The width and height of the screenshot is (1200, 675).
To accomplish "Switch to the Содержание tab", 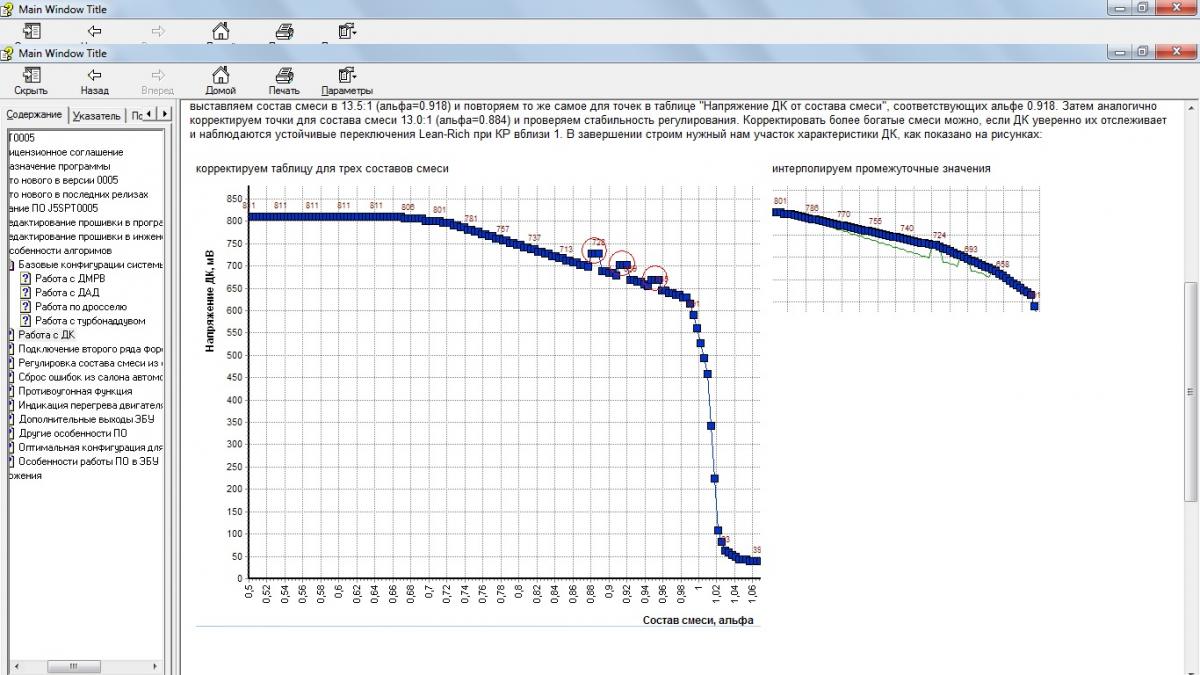I will pyautogui.click(x=34, y=114).
